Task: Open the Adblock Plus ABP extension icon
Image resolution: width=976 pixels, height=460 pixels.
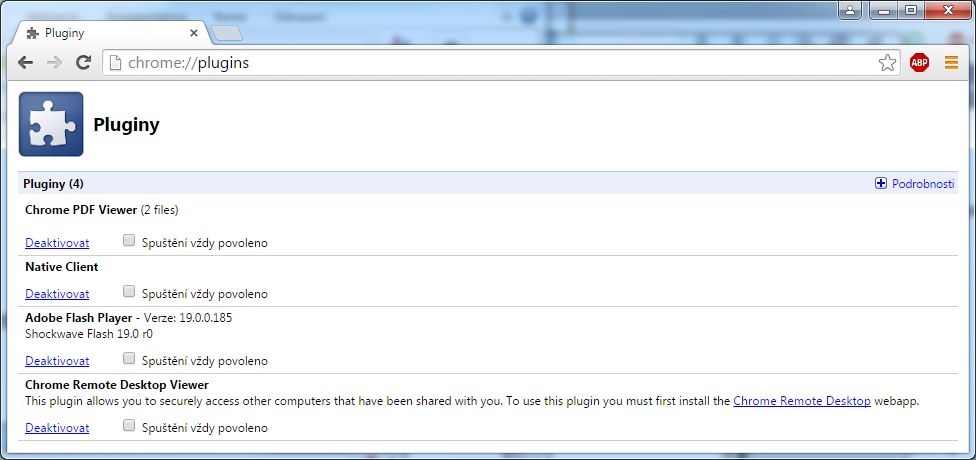Action: (919, 62)
